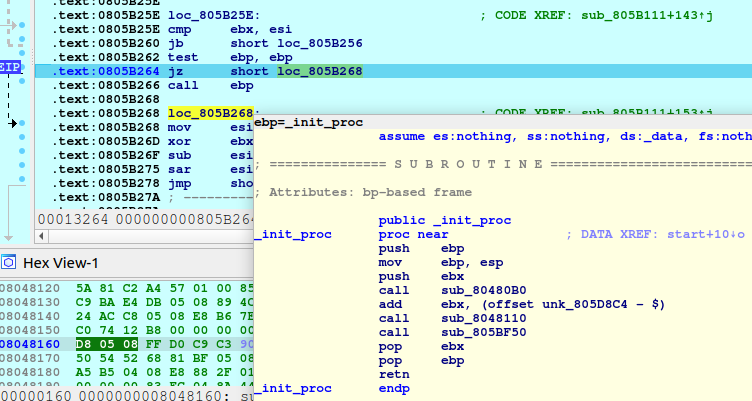Screen dimensions: 752x401
Task: Click the public _init_proc line in the tooltip
Action: (445, 221)
